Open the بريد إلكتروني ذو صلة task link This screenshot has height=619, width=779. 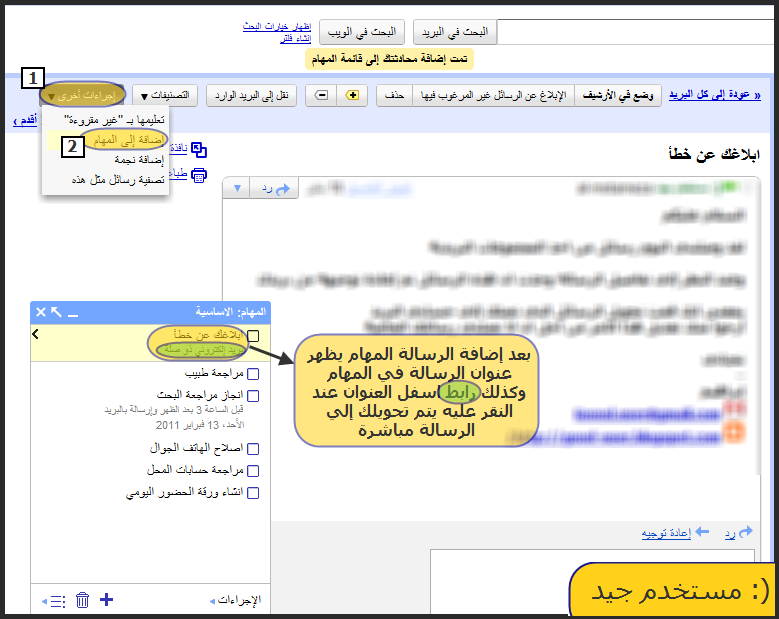point(204,350)
